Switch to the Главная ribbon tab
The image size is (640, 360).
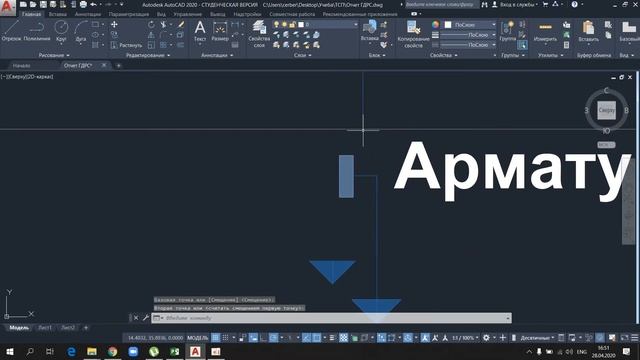tap(31, 14)
